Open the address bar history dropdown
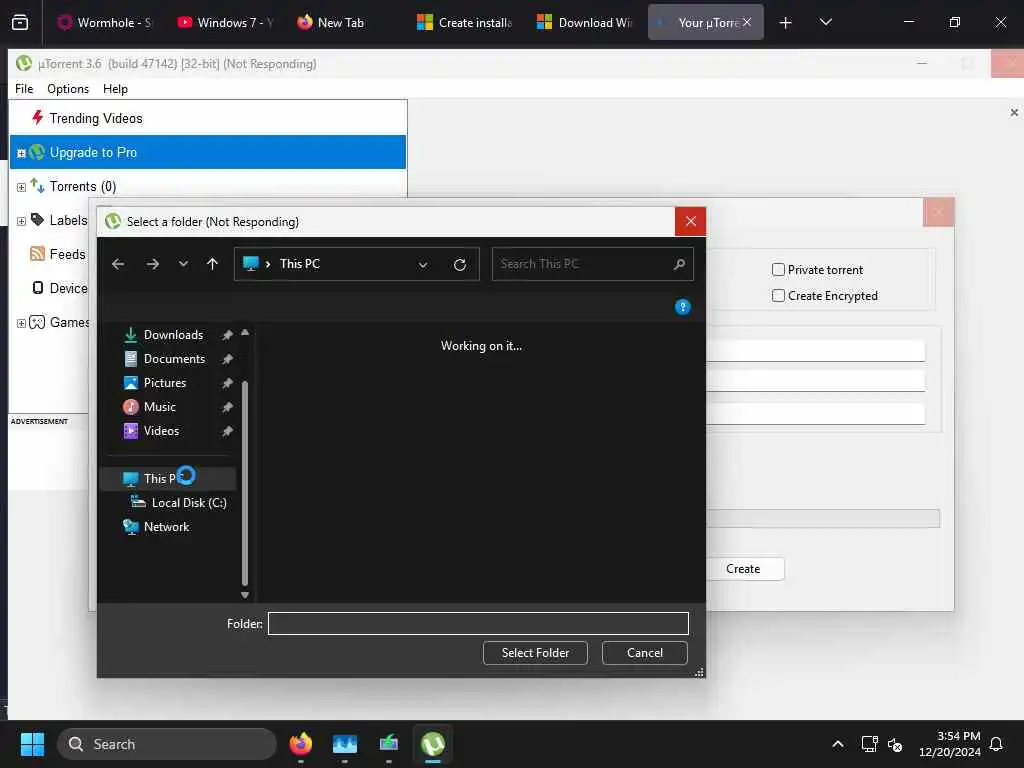The height and width of the screenshot is (768, 1024). pyautogui.click(x=423, y=264)
